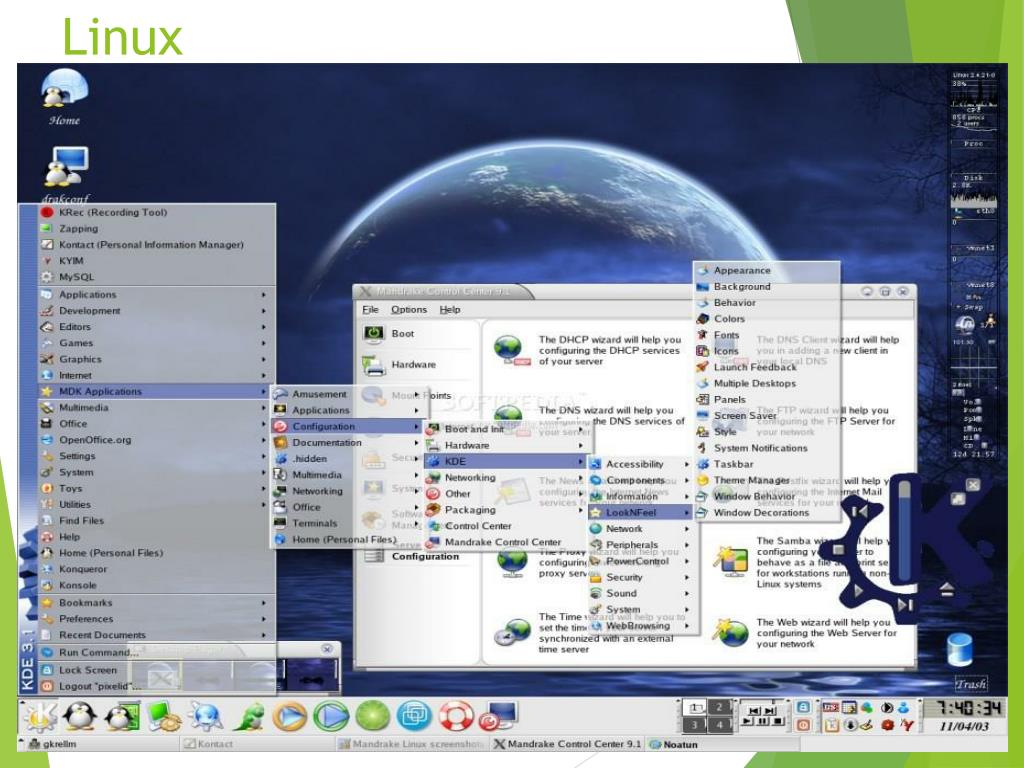Open Background in the LookNFeel submenu
The width and height of the screenshot is (1024, 768).
(767, 286)
